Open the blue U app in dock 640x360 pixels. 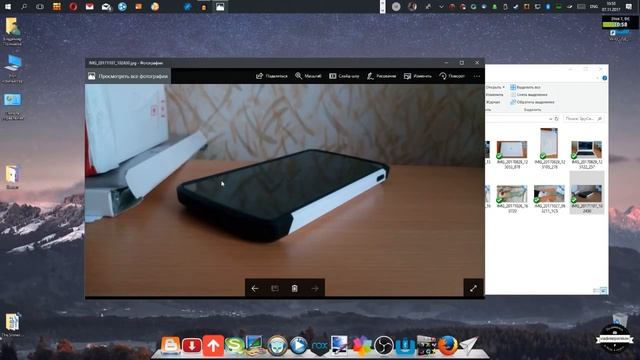(x=405, y=346)
